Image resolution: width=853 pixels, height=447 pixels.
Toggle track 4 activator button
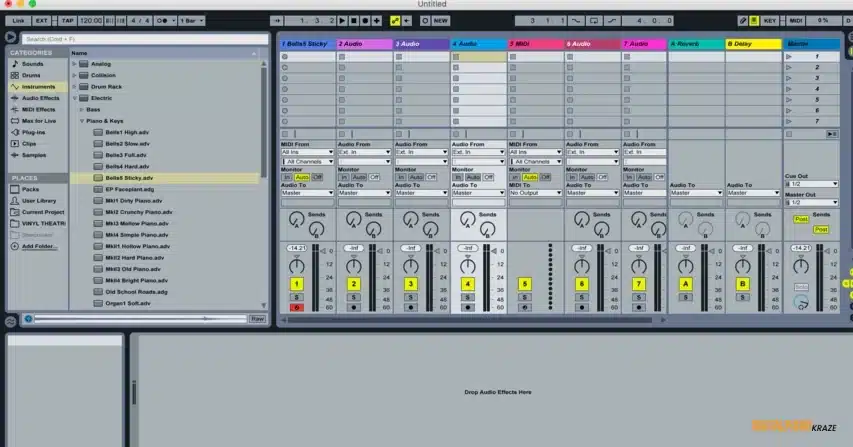click(467, 285)
